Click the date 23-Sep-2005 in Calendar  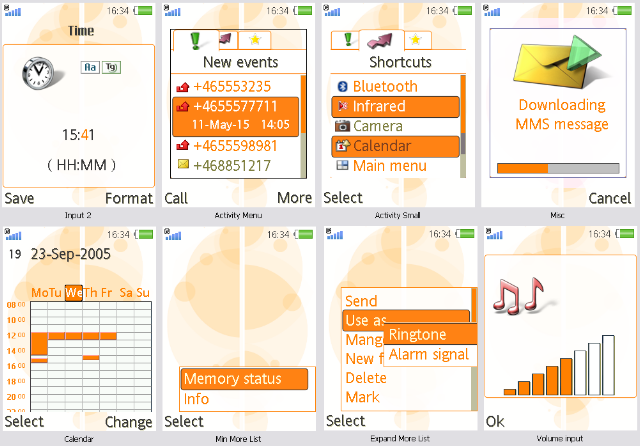point(71,254)
